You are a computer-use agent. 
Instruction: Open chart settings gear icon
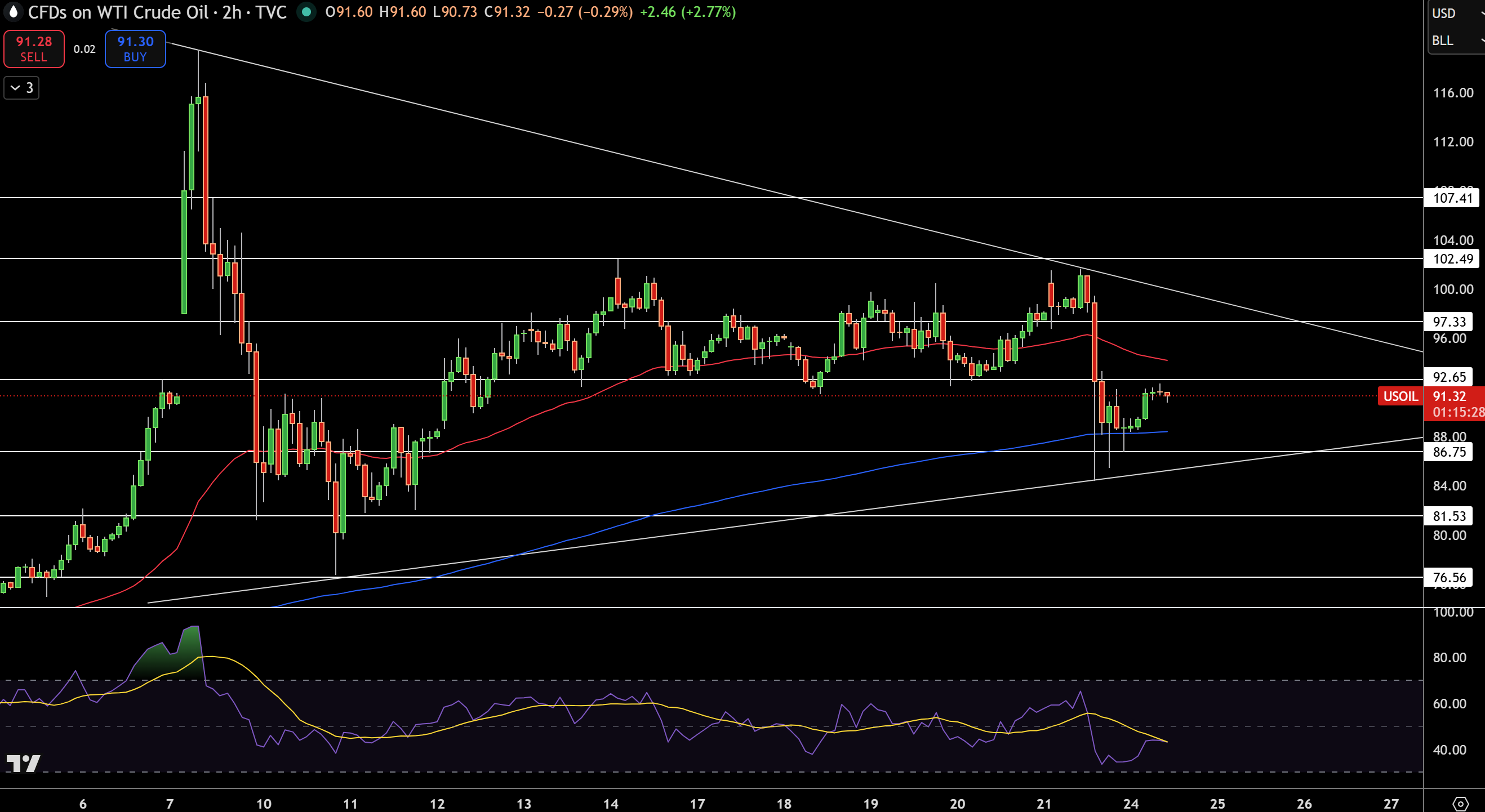tap(1460, 804)
